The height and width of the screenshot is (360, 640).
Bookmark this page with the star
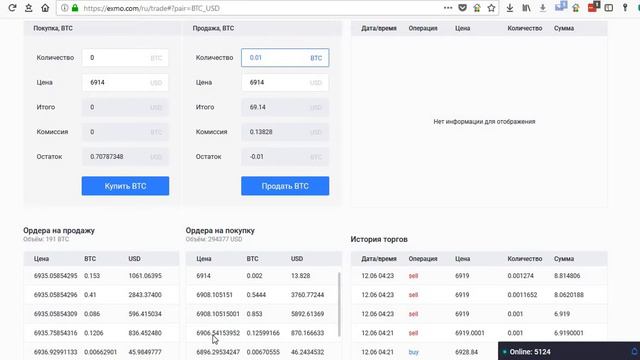pos(491,8)
